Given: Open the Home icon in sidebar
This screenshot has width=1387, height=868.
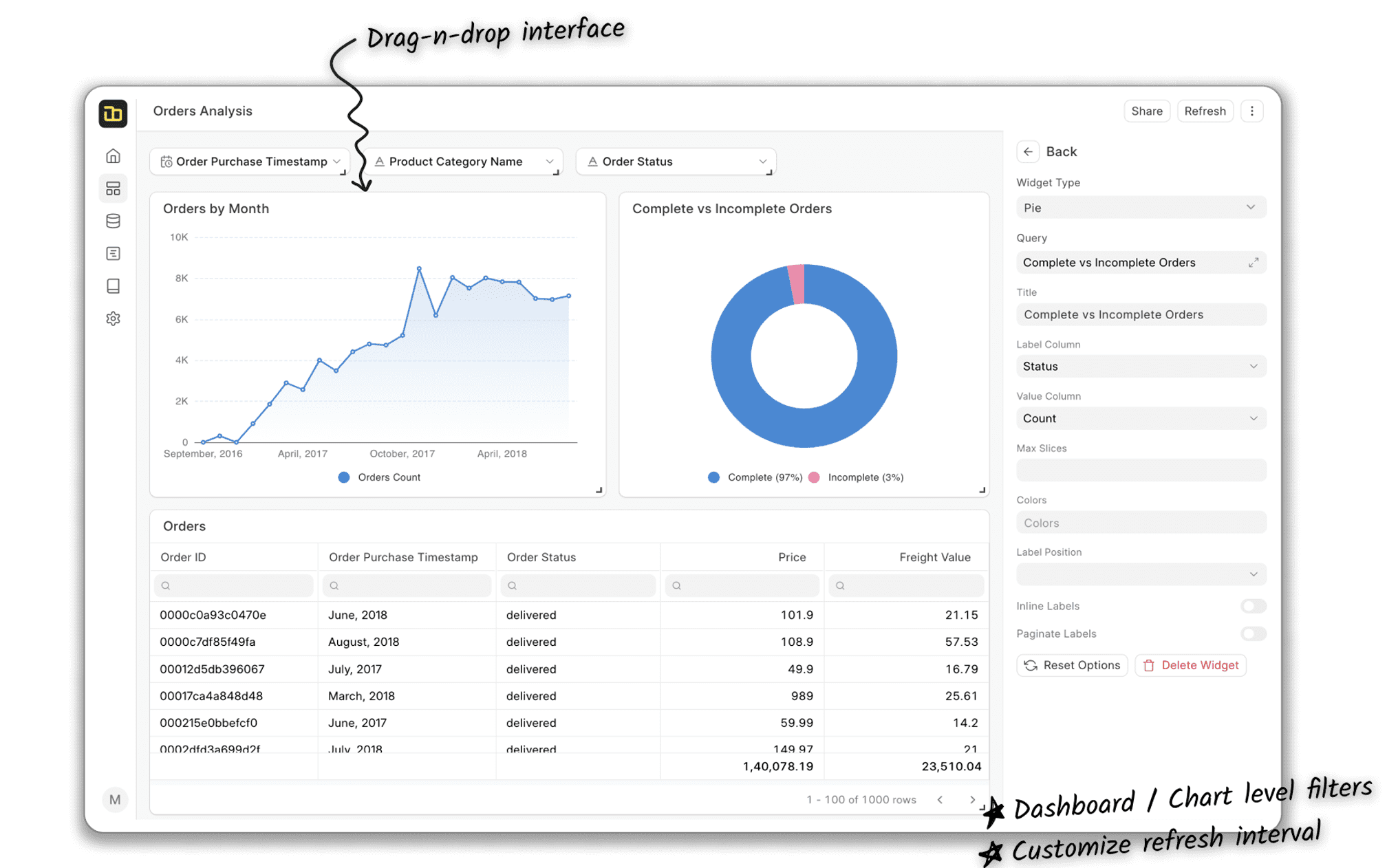Looking at the screenshot, I should (x=114, y=156).
